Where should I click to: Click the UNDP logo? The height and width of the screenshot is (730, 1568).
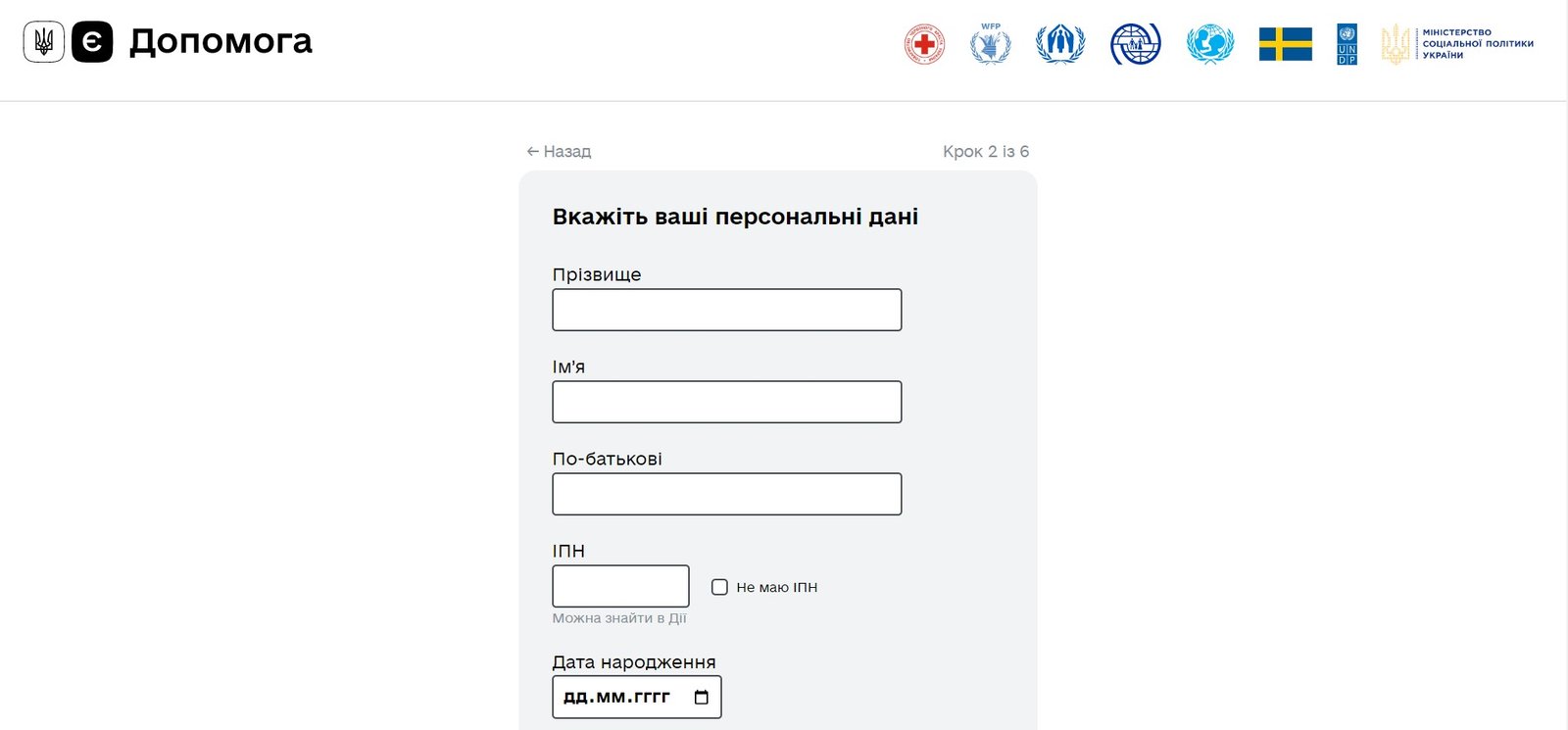coord(1347,44)
